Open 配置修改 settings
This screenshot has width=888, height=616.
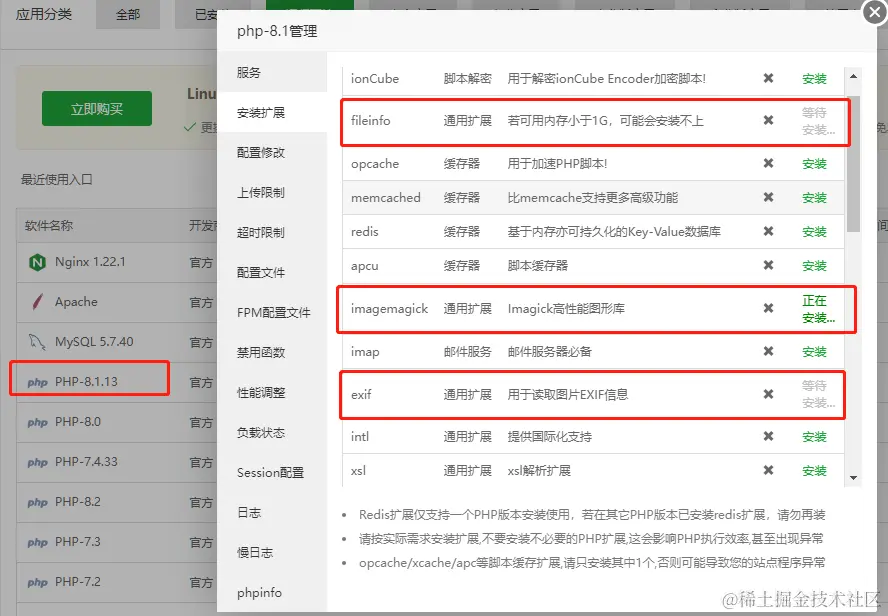click(x=272, y=152)
